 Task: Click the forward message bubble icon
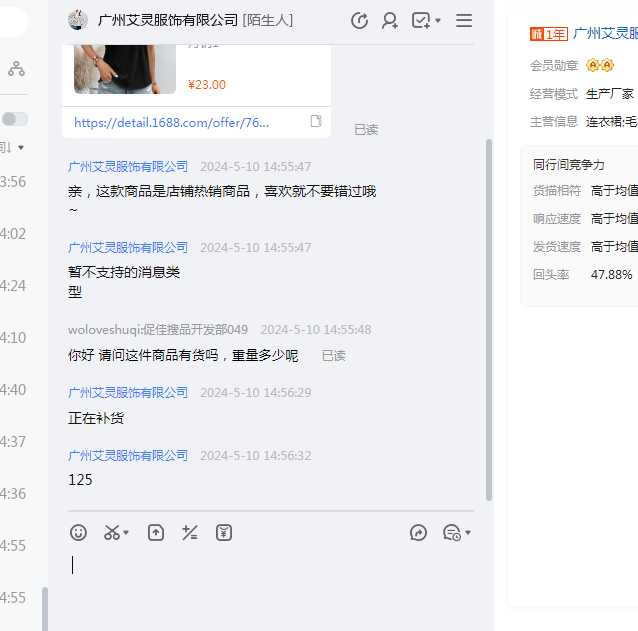point(418,533)
